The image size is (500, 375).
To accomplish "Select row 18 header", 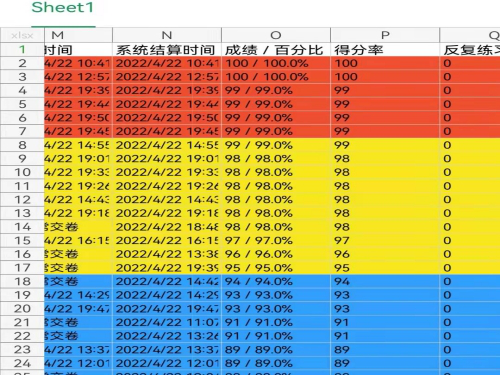I will pyautogui.click(x=22, y=281).
